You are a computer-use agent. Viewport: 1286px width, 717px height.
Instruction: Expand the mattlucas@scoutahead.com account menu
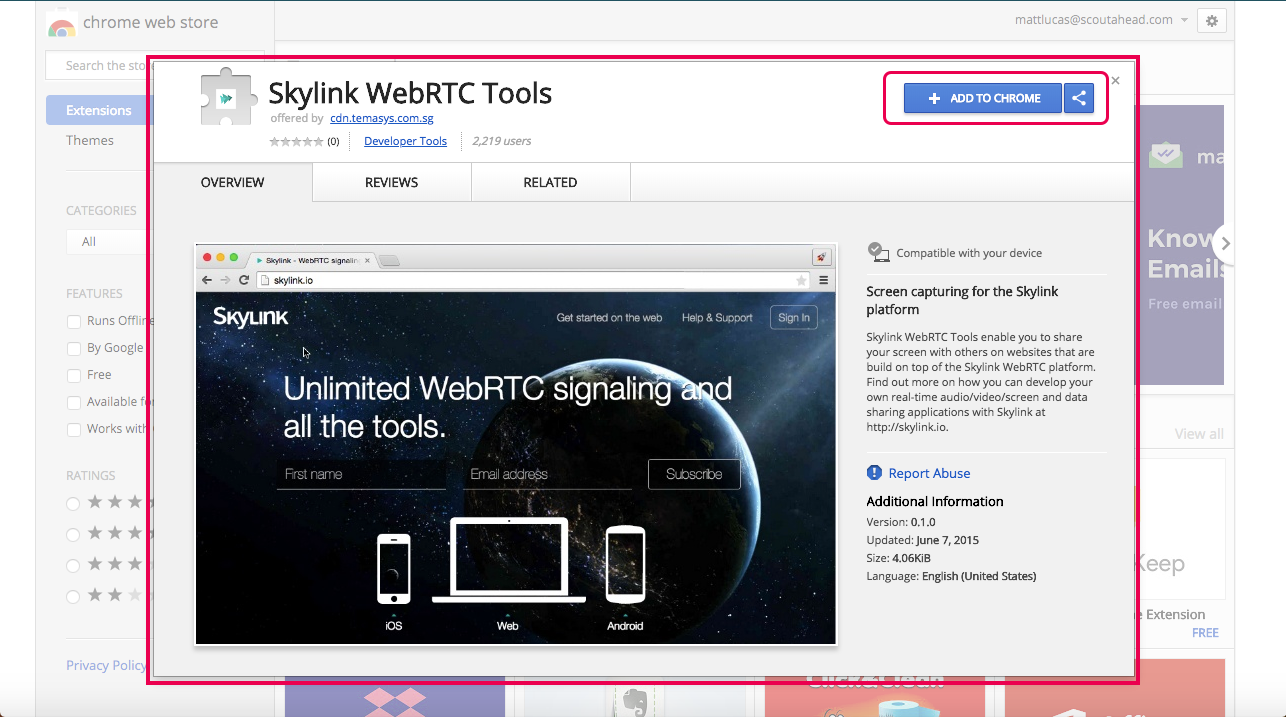pos(1100,20)
